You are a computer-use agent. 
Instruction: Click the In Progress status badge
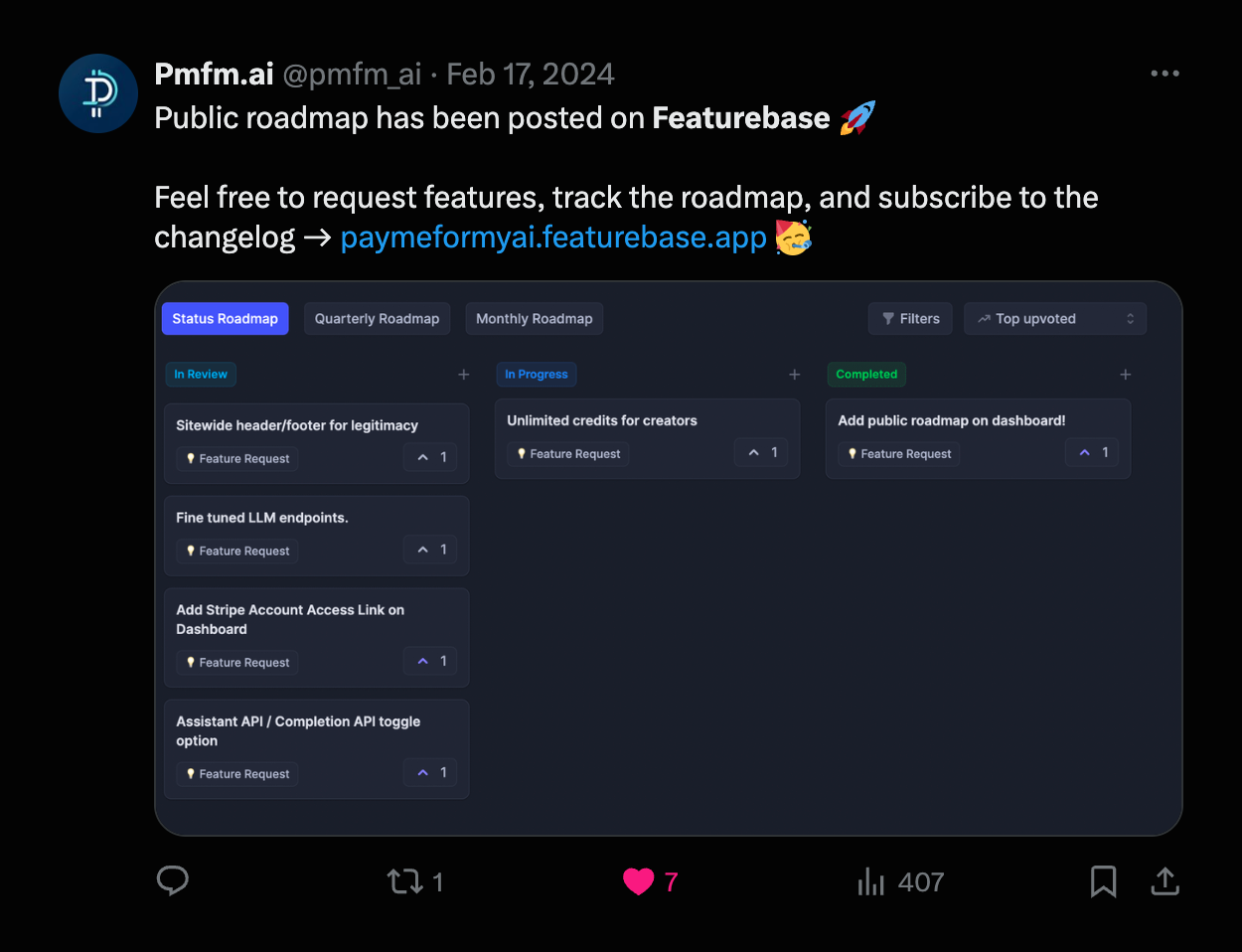(537, 375)
